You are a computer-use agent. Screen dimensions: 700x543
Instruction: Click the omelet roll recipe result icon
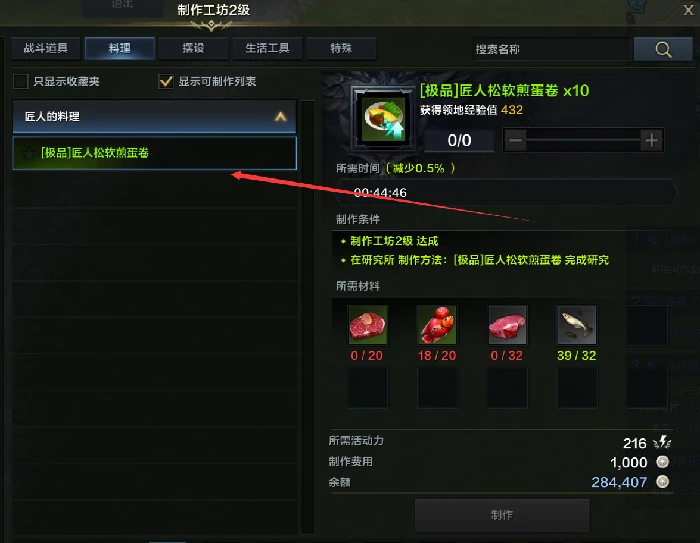pos(384,119)
